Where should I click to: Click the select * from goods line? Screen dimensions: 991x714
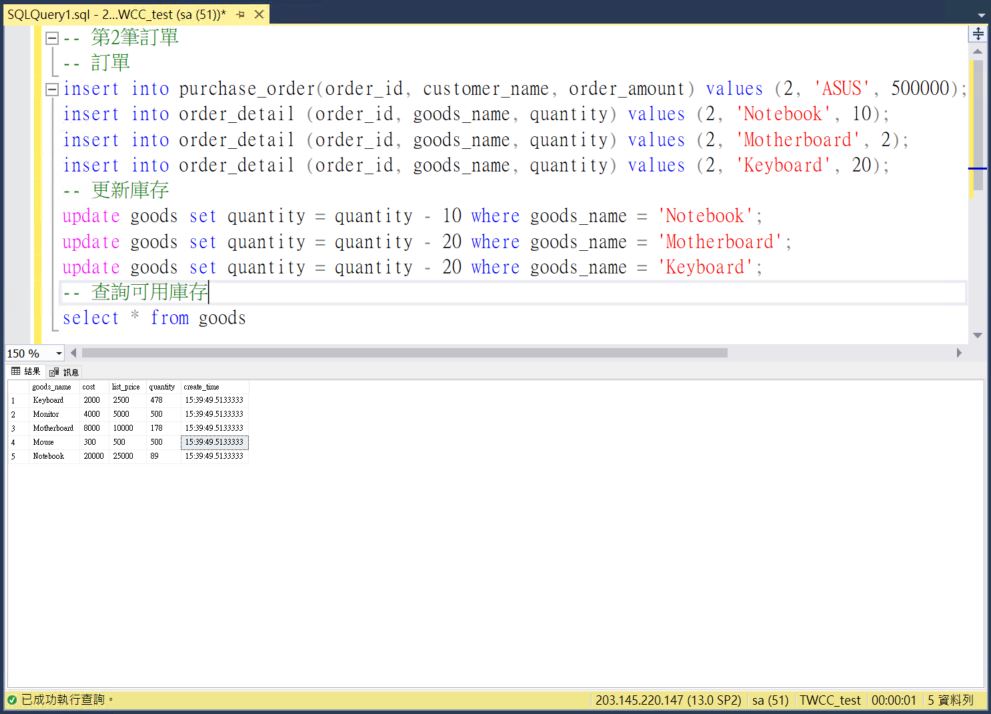[x=154, y=318]
